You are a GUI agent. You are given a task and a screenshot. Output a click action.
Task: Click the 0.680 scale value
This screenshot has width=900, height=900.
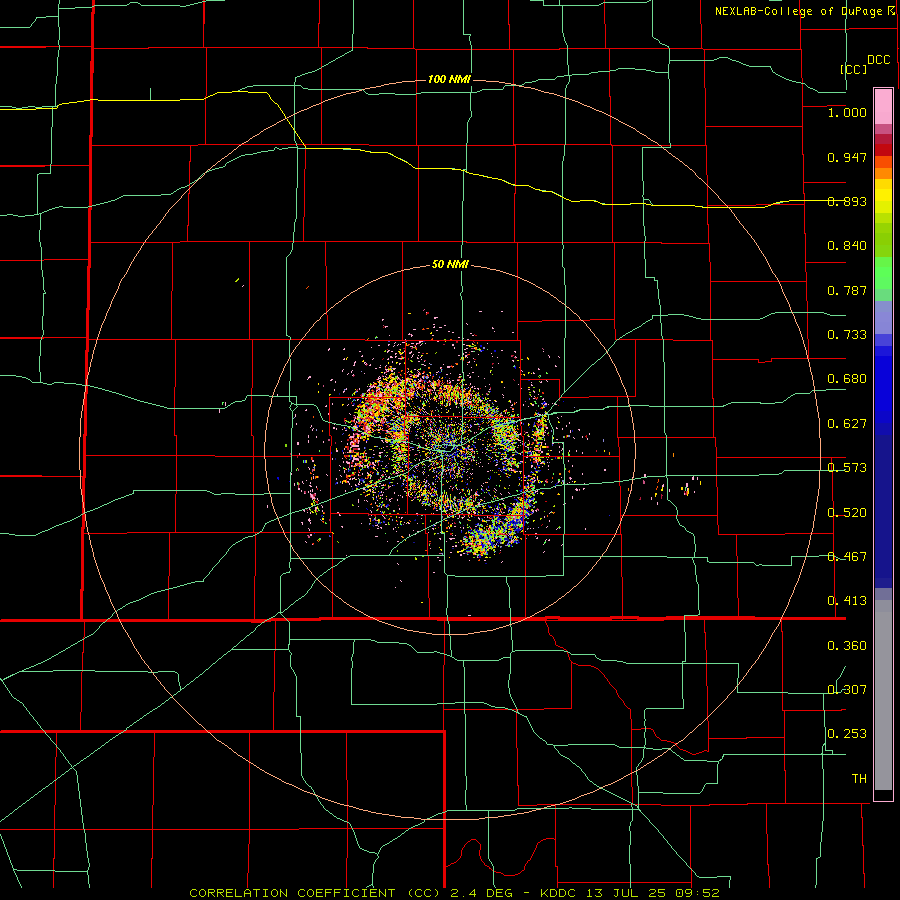click(847, 379)
